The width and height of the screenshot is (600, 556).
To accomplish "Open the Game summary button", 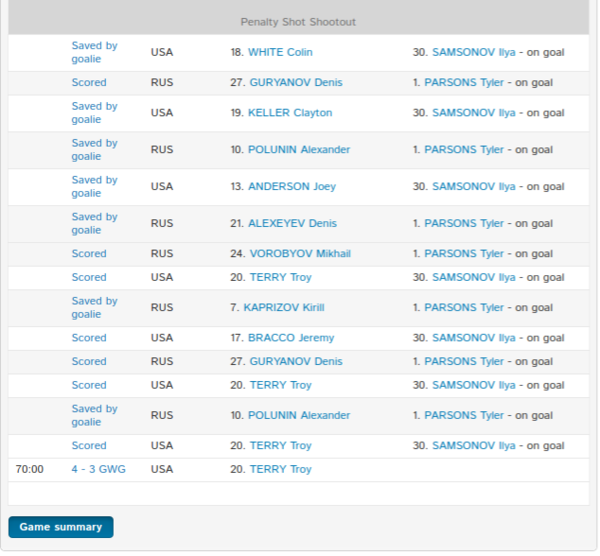I will coord(61,527).
